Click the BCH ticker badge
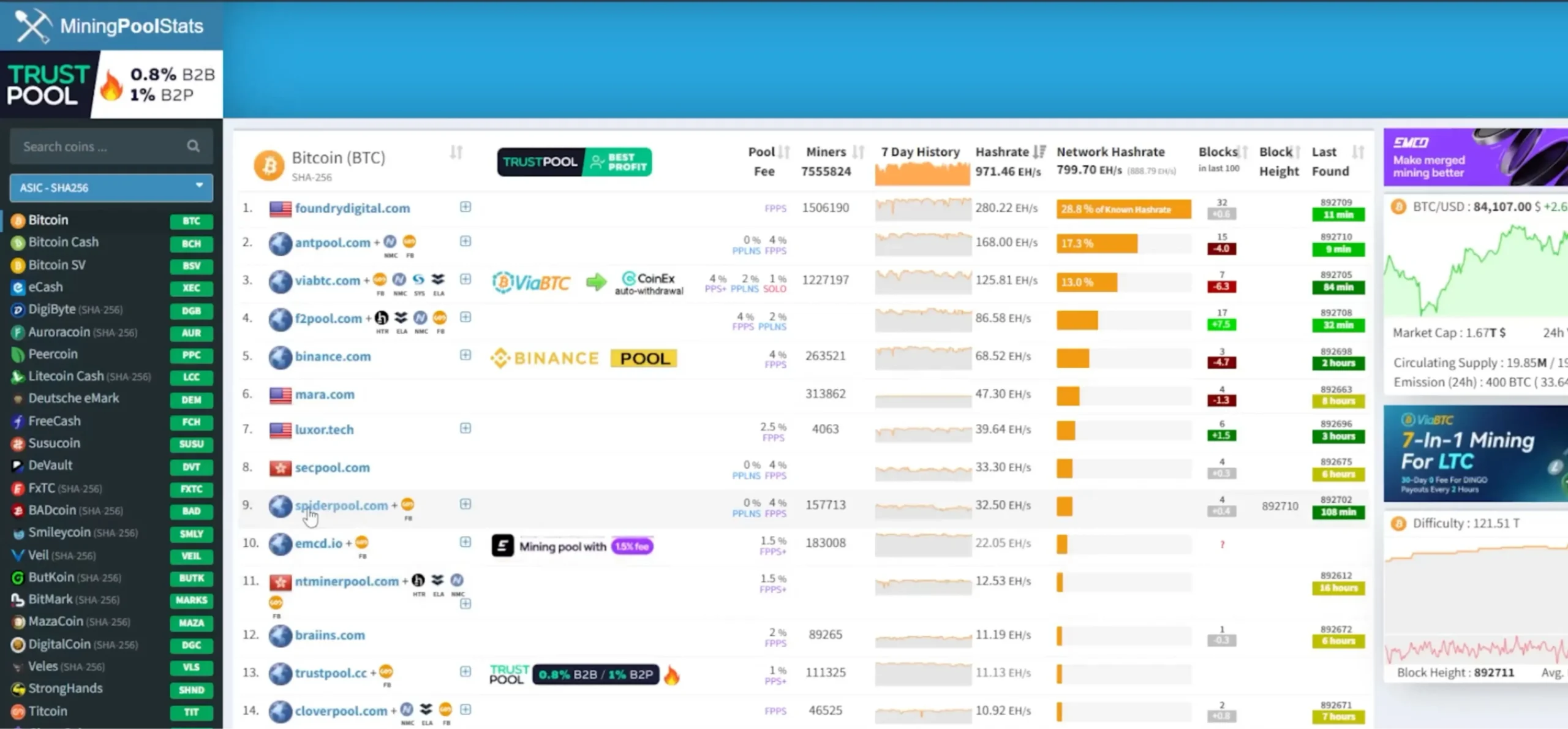Viewport: 1568px width, 729px height. point(191,243)
